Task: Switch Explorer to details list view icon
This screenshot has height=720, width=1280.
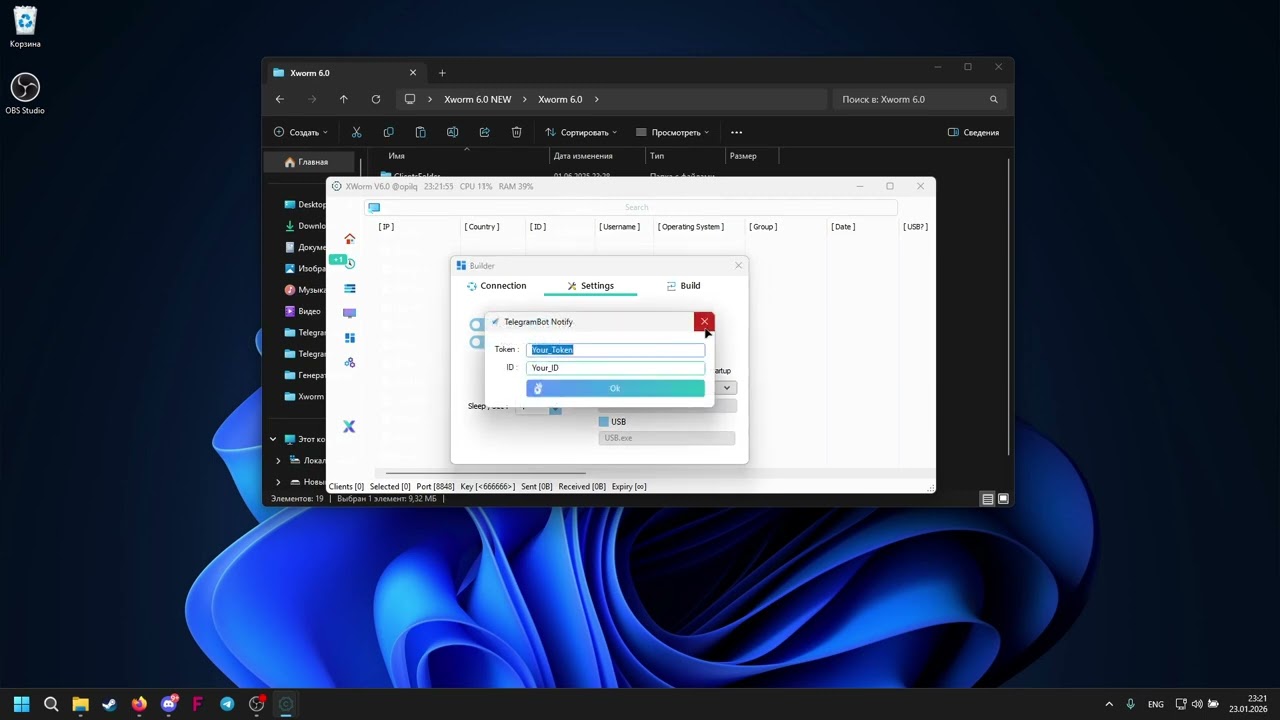Action: [987, 499]
